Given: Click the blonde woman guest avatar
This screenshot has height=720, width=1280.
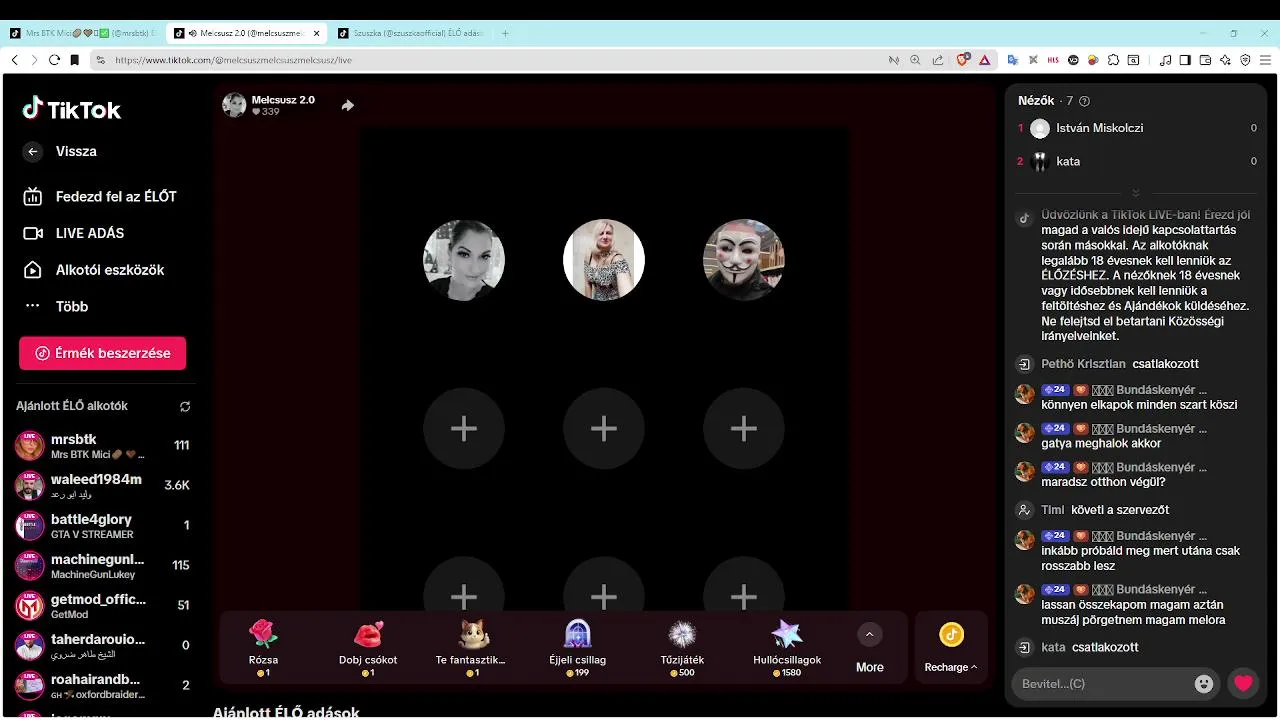Looking at the screenshot, I should pos(604,260).
